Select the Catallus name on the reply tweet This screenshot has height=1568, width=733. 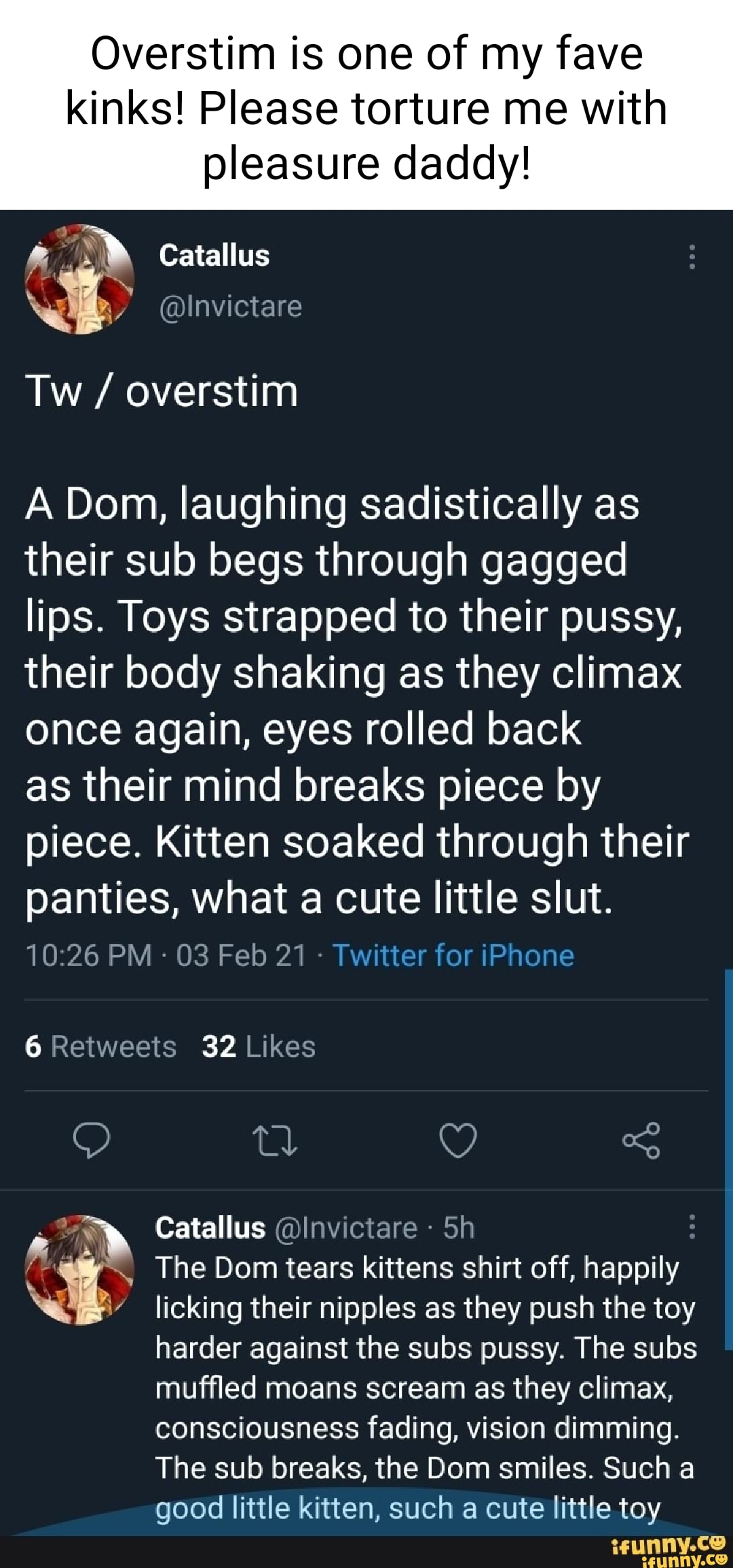click(210, 1228)
